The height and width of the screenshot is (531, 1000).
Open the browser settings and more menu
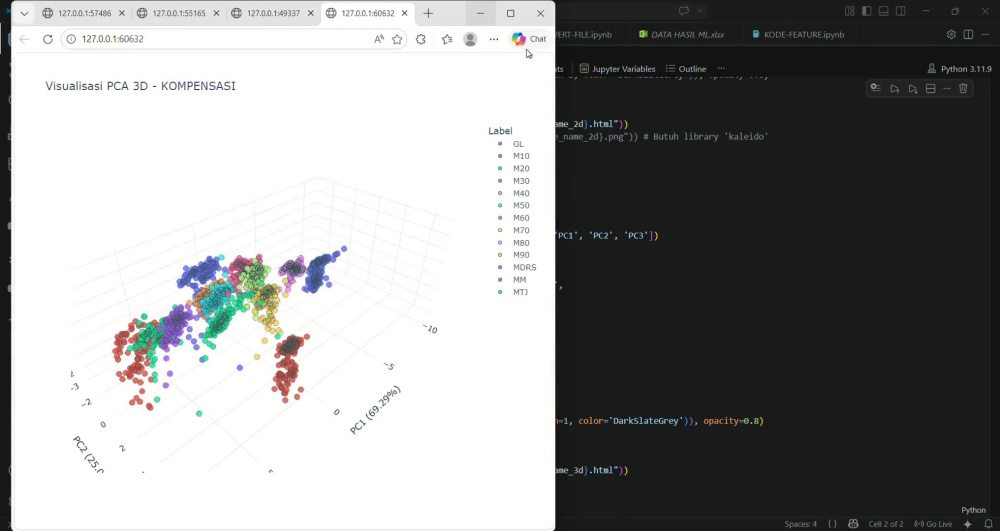coord(494,39)
